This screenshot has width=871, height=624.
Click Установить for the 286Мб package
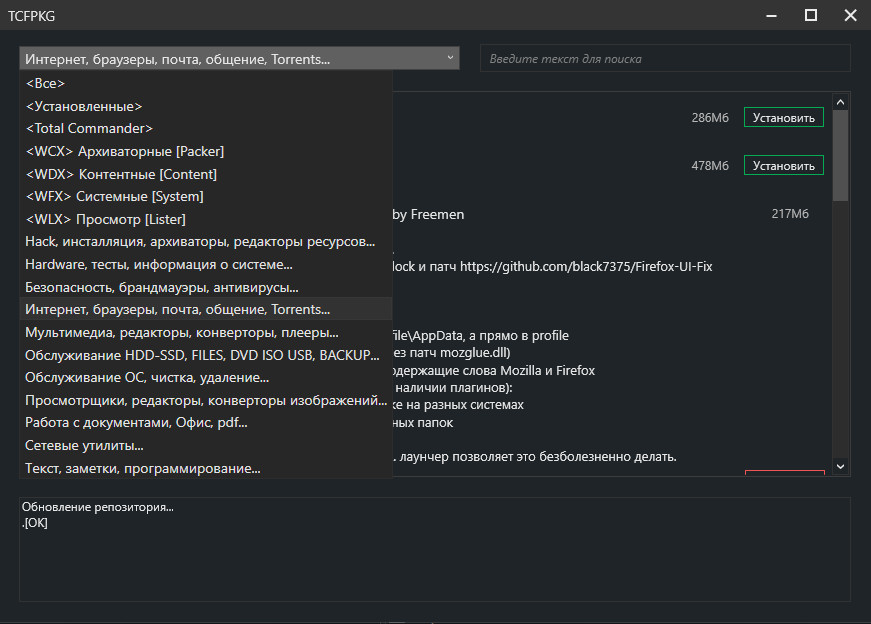click(783, 118)
